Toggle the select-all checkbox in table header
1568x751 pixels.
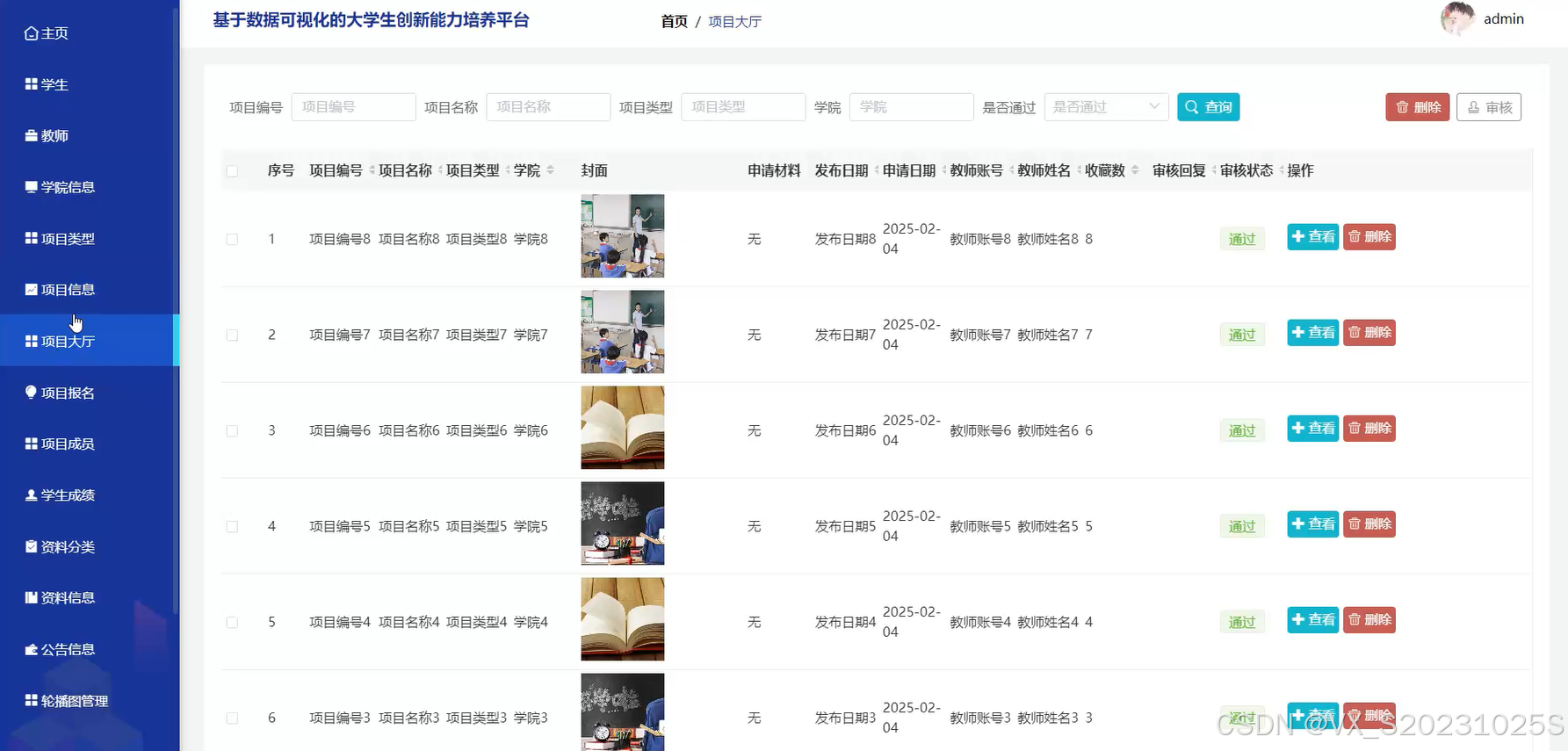coord(232,171)
